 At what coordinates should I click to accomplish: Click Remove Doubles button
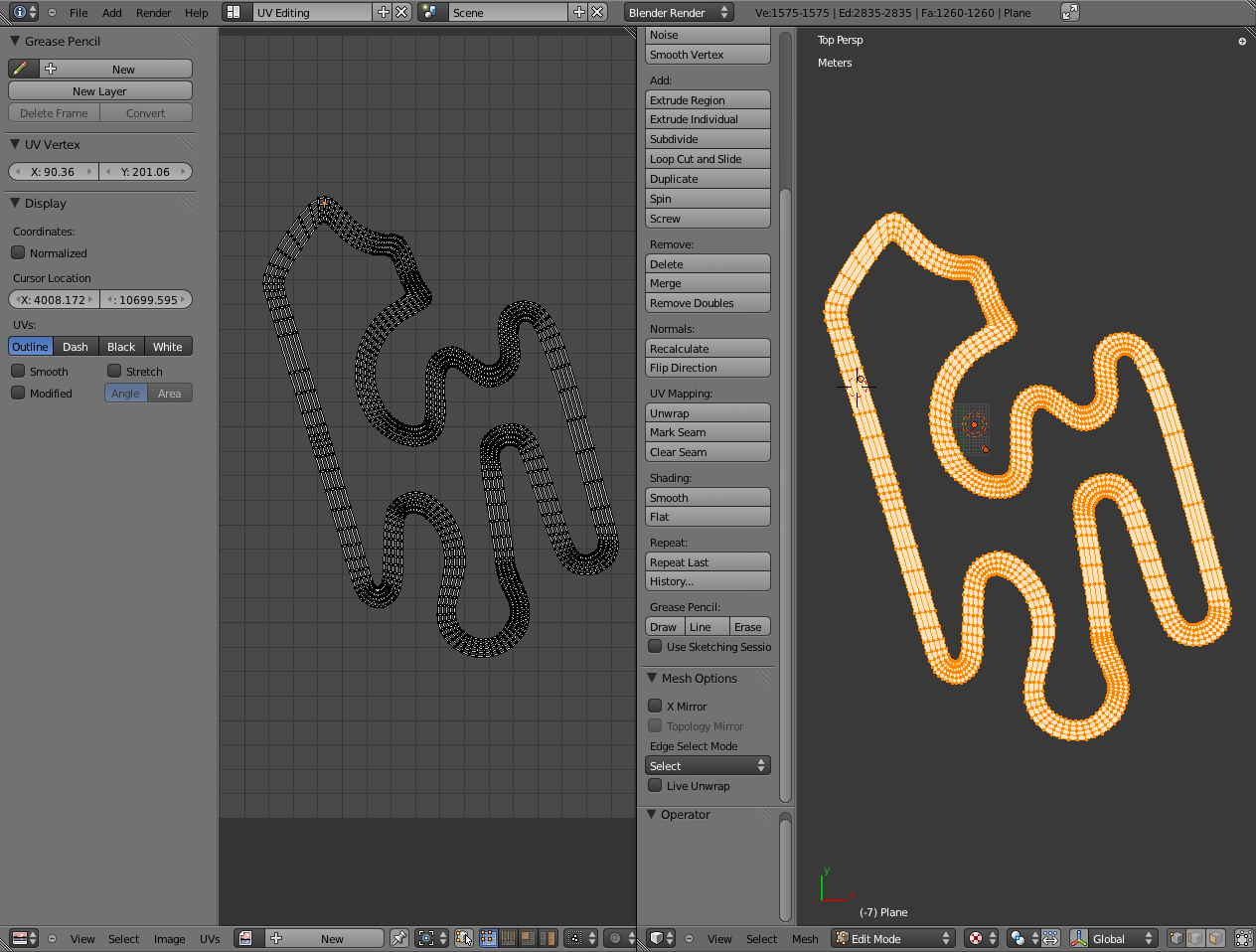point(707,303)
